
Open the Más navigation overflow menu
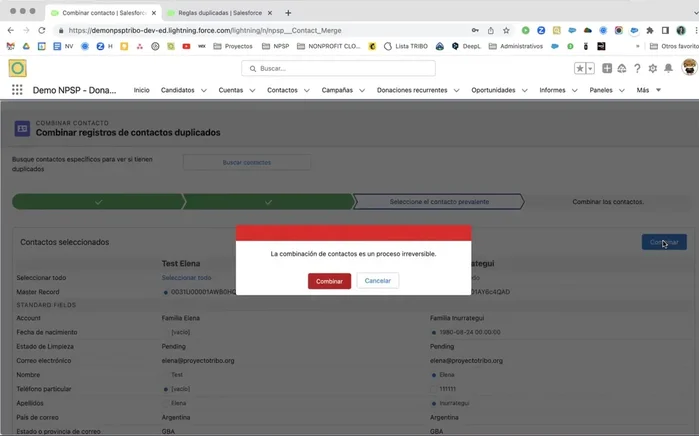tap(648, 90)
